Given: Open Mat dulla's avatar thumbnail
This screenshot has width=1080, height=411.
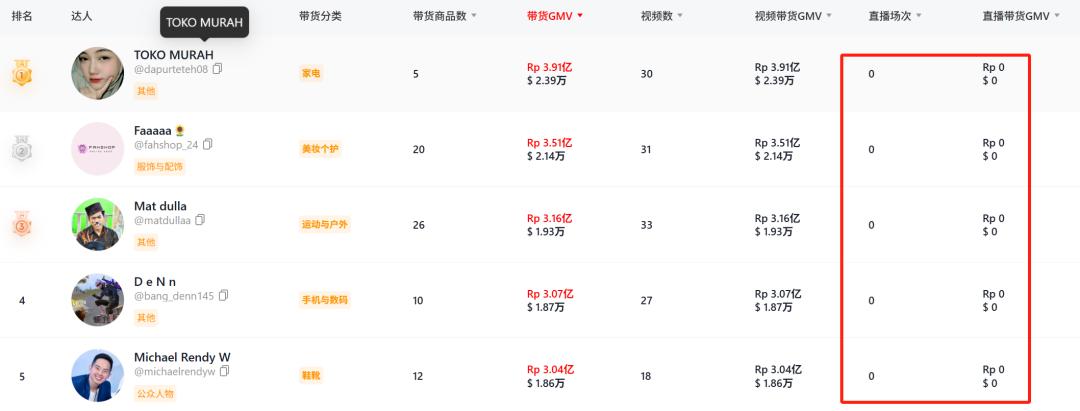Looking at the screenshot, I should (x=98, y=224).
